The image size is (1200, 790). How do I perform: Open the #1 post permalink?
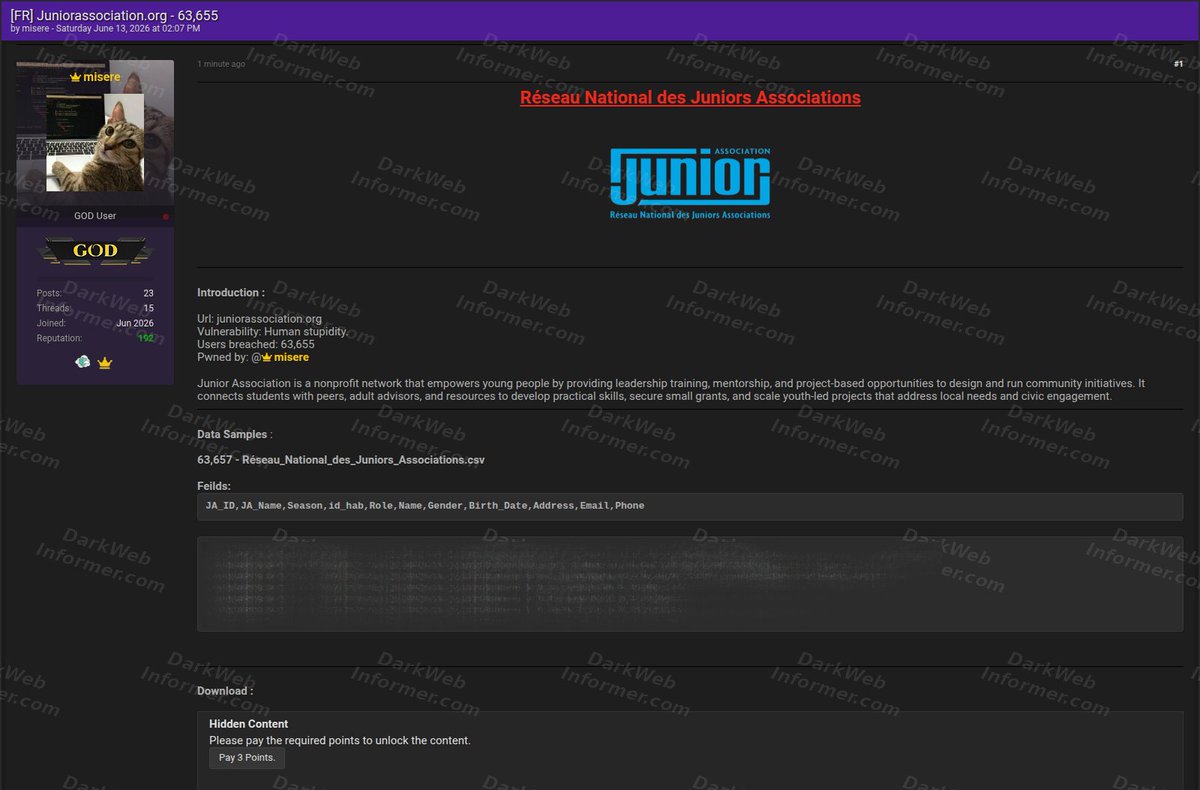(1178, 64)
